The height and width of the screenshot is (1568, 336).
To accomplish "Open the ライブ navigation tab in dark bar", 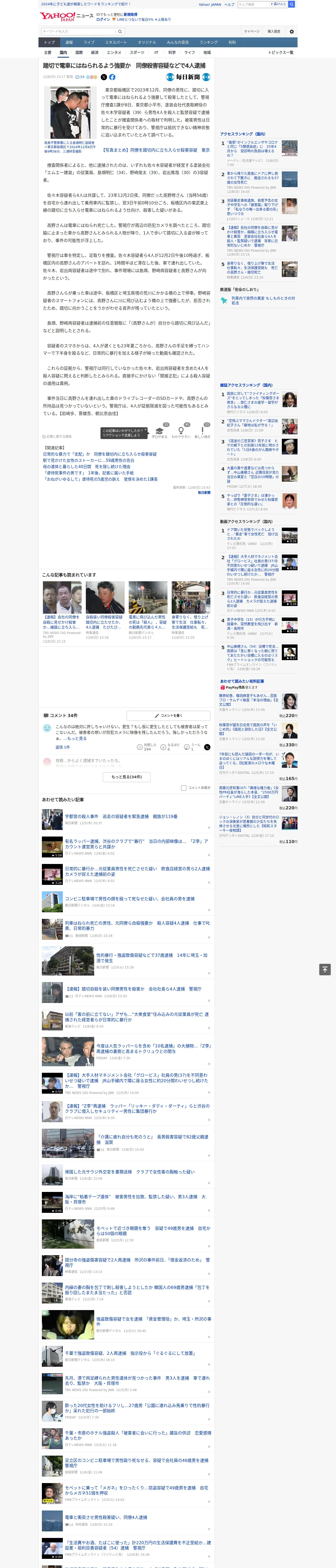I will click(89, 43).
